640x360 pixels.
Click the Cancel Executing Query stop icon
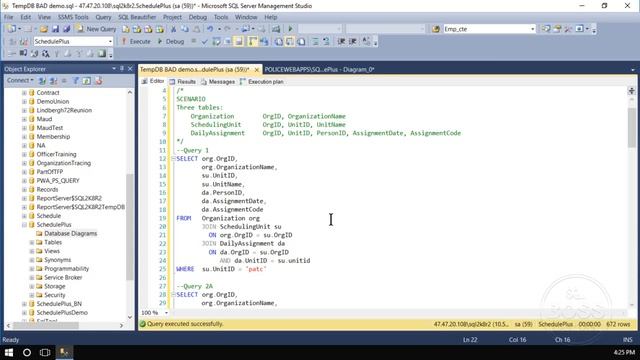(193, 41)
